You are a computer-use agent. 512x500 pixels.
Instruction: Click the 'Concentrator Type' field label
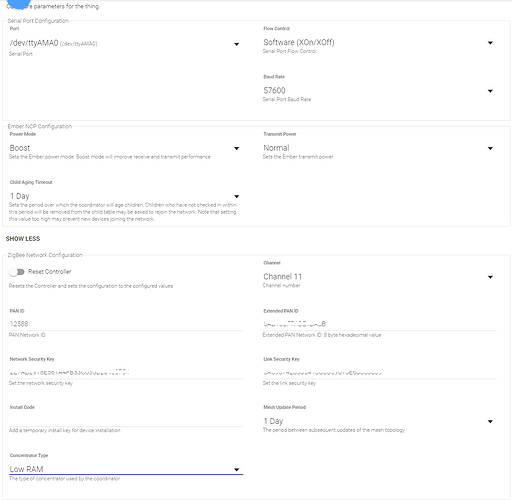(29, 455)
